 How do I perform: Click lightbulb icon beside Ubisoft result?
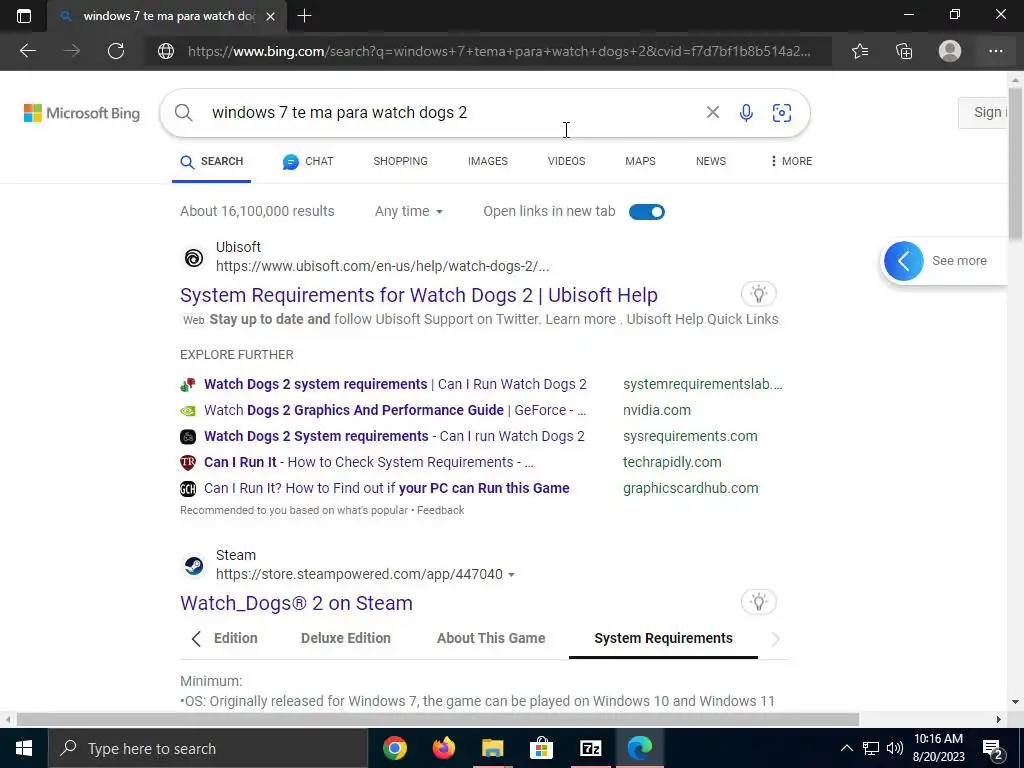(x=758, y=294)
